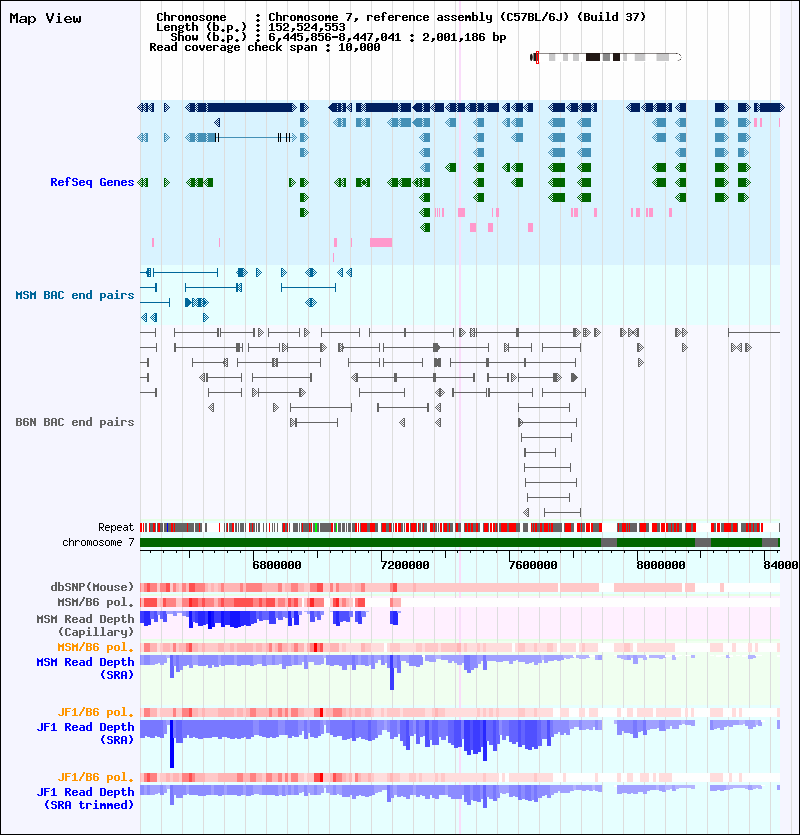Click the 6800000 ruler position

(x=276, y=565)
